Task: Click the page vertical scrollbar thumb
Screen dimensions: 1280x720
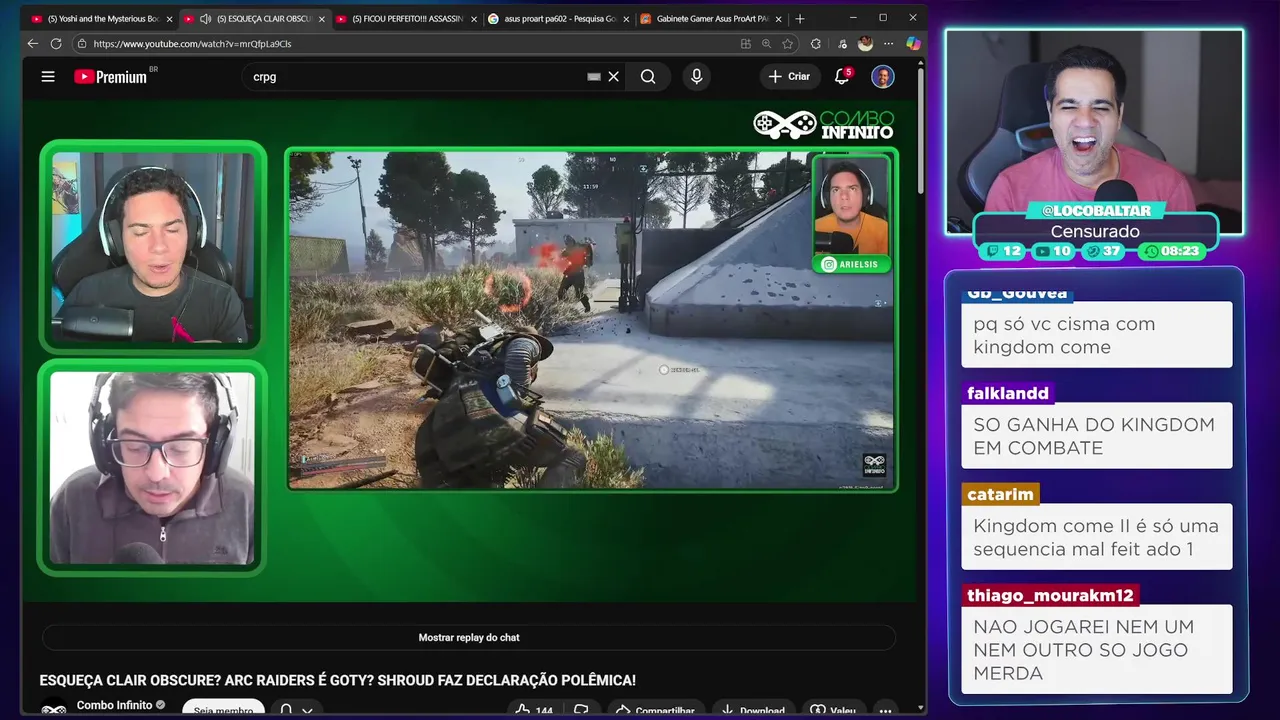Action: [x=921, y=130]
